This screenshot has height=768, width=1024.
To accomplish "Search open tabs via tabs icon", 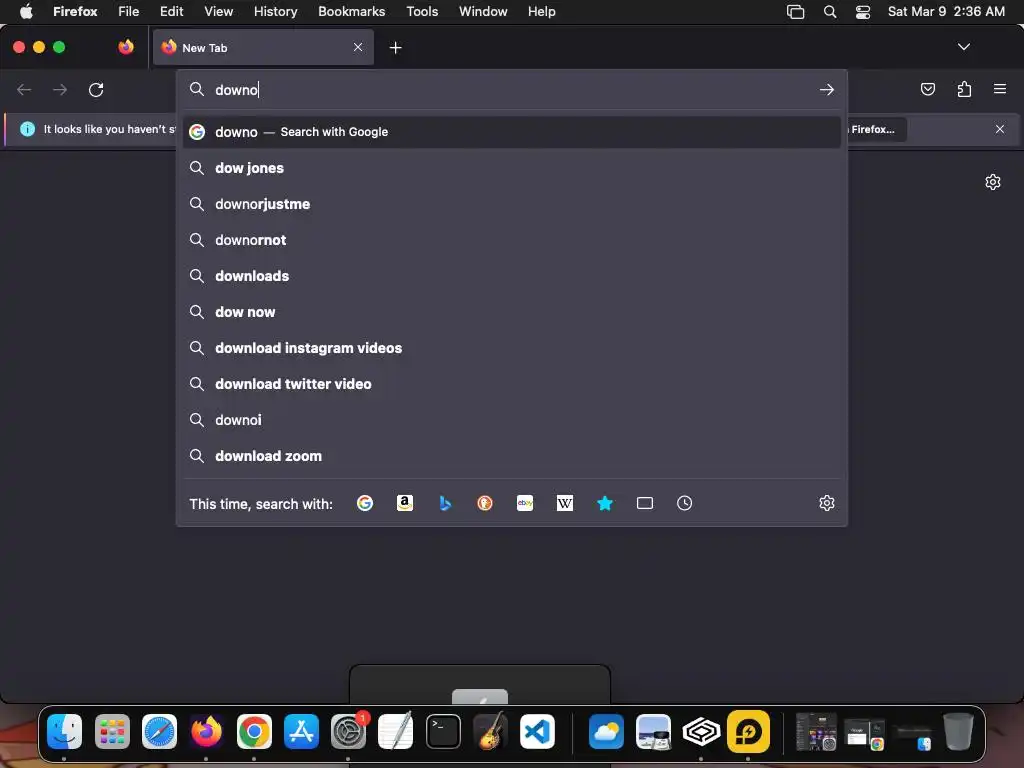I will [x=645, y=503].
